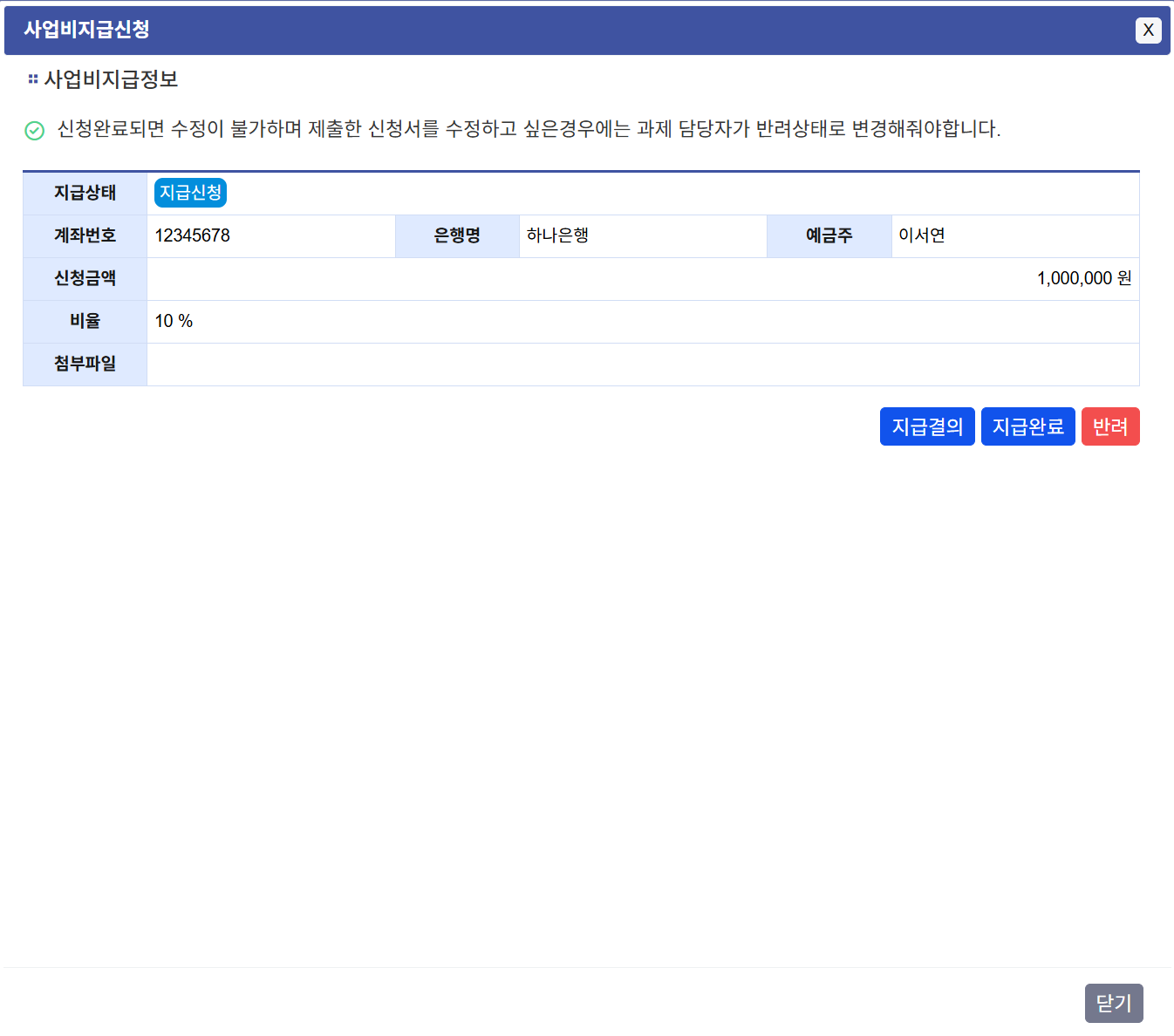Click the 사업비지급신청 dialog title
Image resolution: width=1174 pixels, height=1036 pixels.
(x=86, y=30)
